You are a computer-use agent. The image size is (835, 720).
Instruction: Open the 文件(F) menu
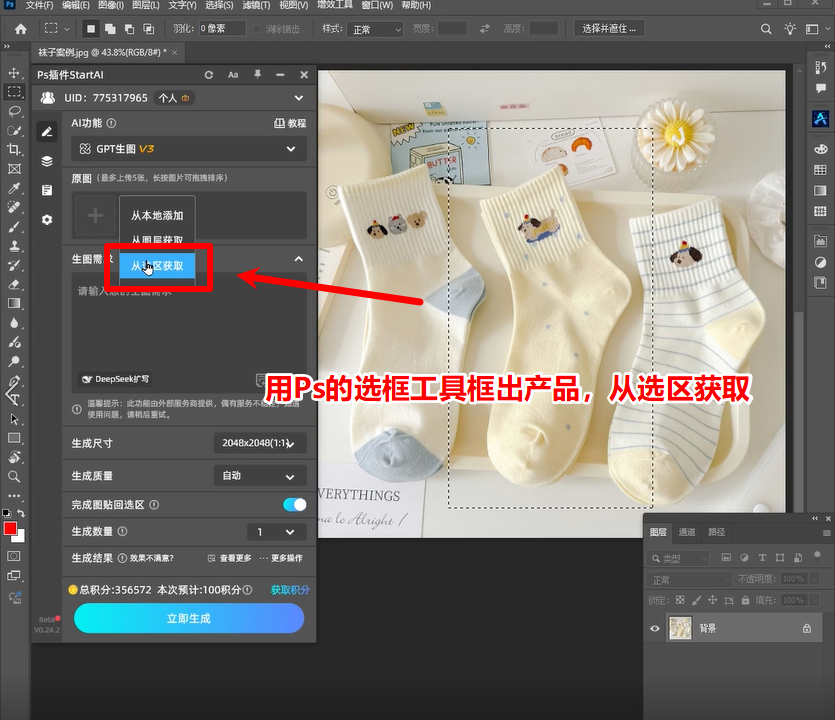(x=39, y=5)
